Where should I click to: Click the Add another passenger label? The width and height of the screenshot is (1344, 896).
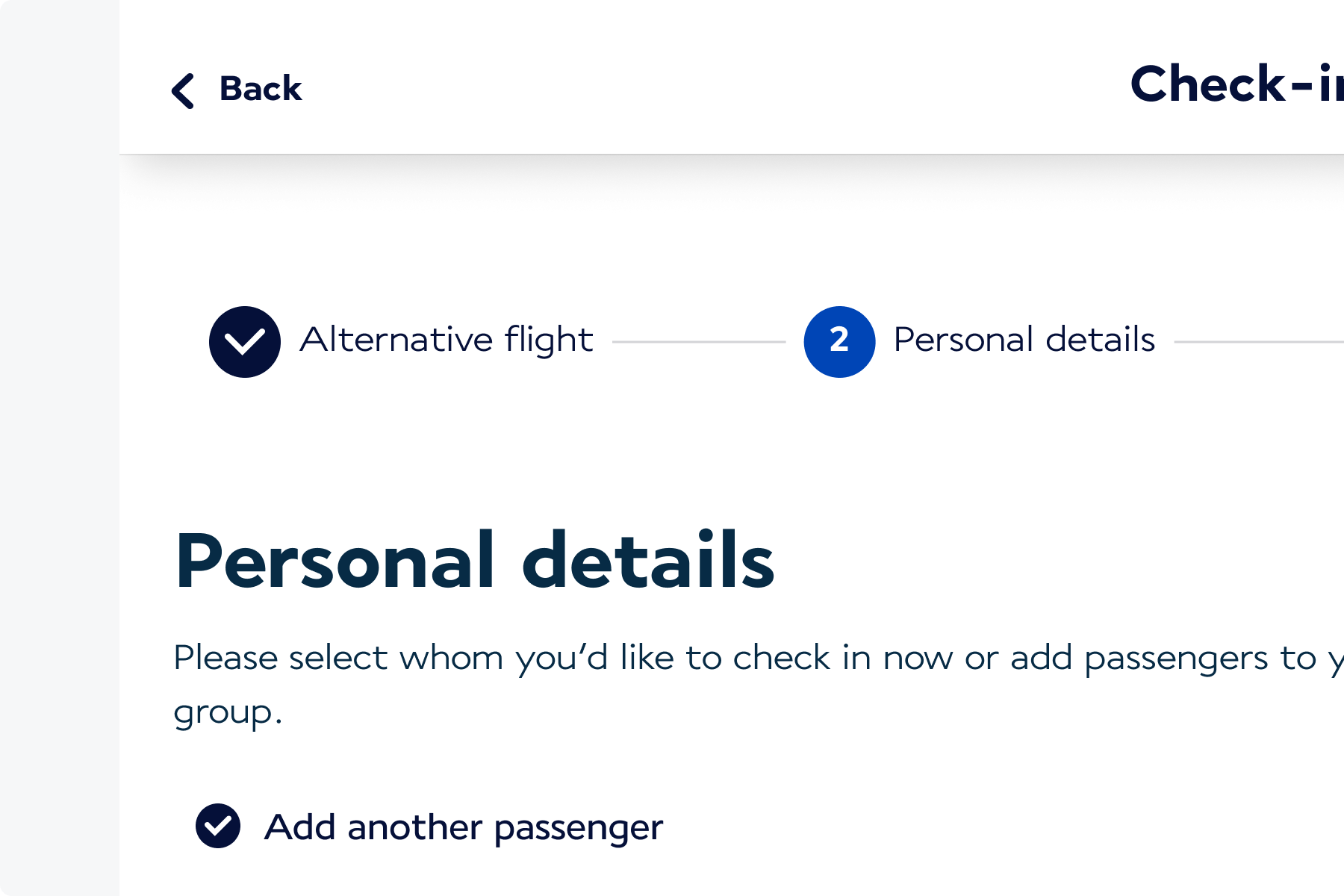point(463,827)
